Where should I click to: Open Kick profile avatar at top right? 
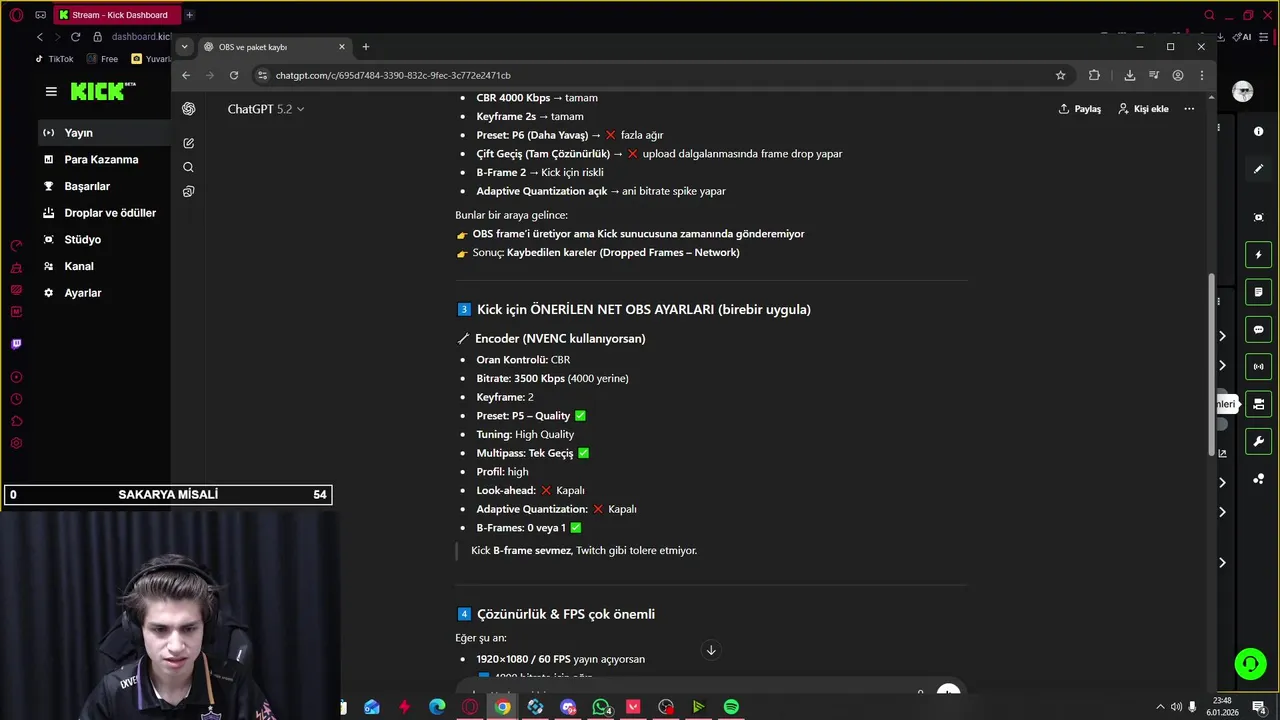tap(1243, 92)
